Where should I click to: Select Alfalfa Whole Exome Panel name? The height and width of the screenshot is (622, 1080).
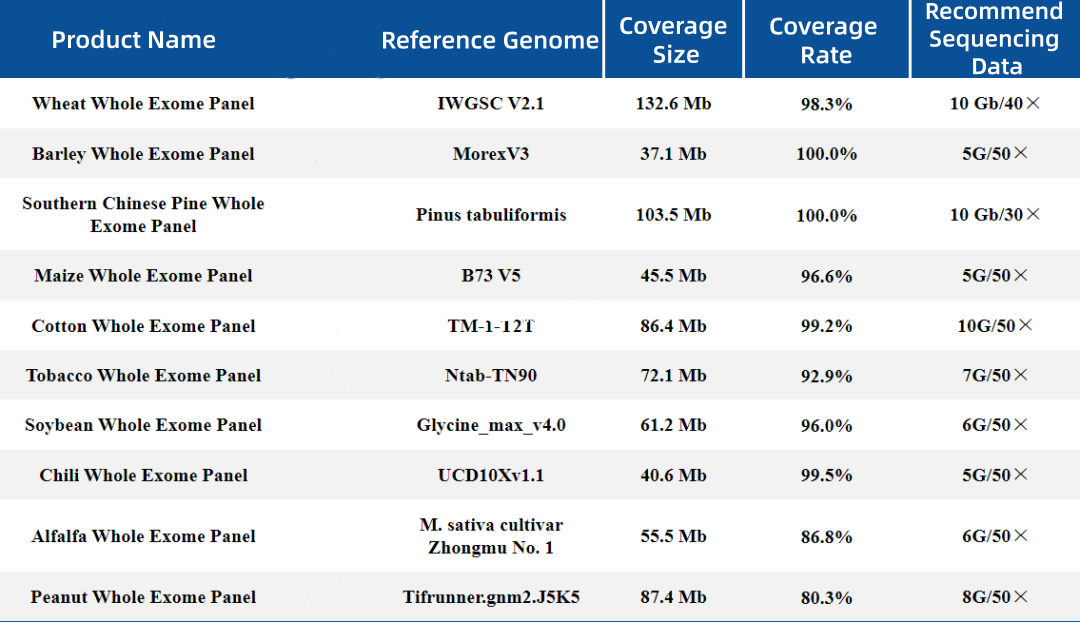tap(143, 536)
